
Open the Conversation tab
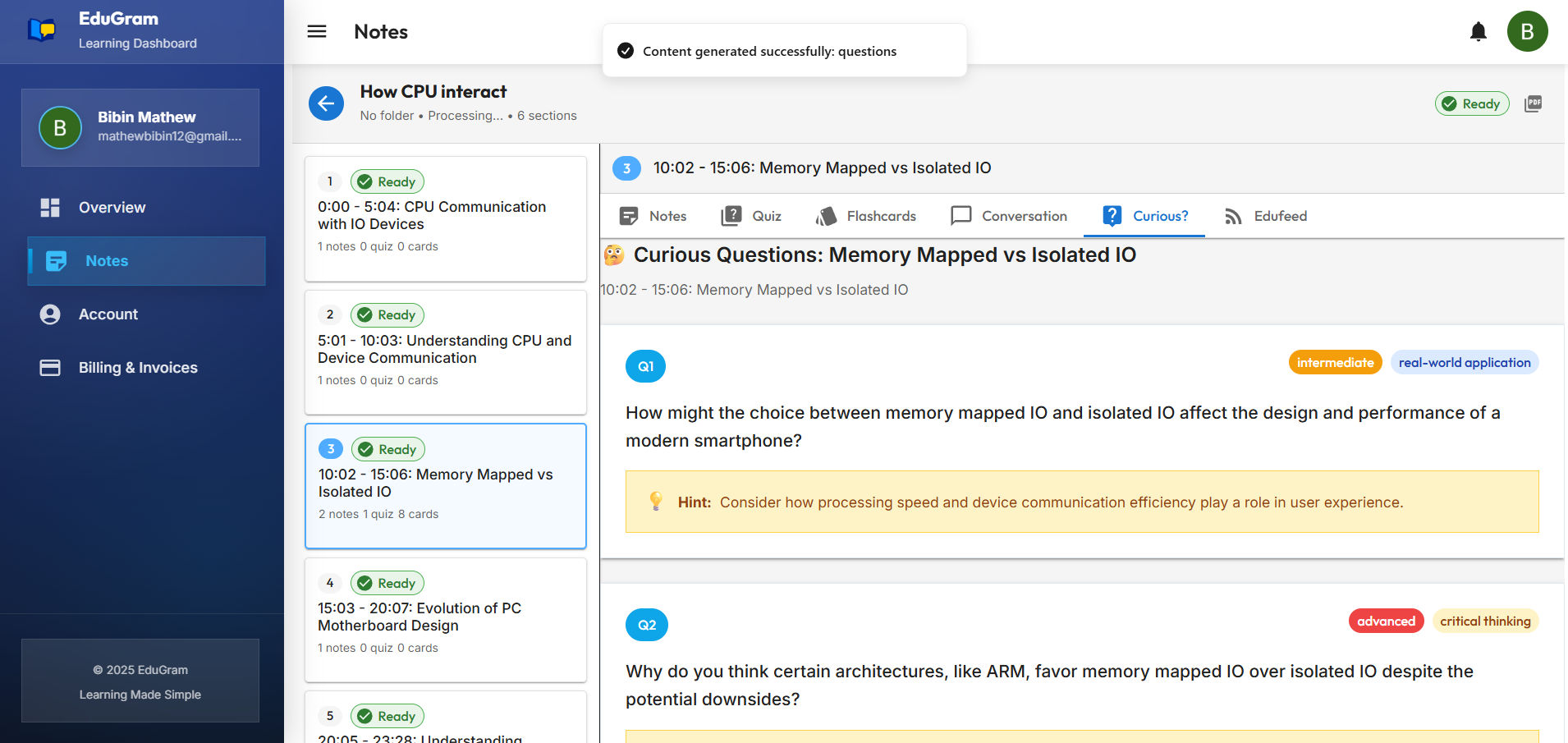(x=1008, y=216)
